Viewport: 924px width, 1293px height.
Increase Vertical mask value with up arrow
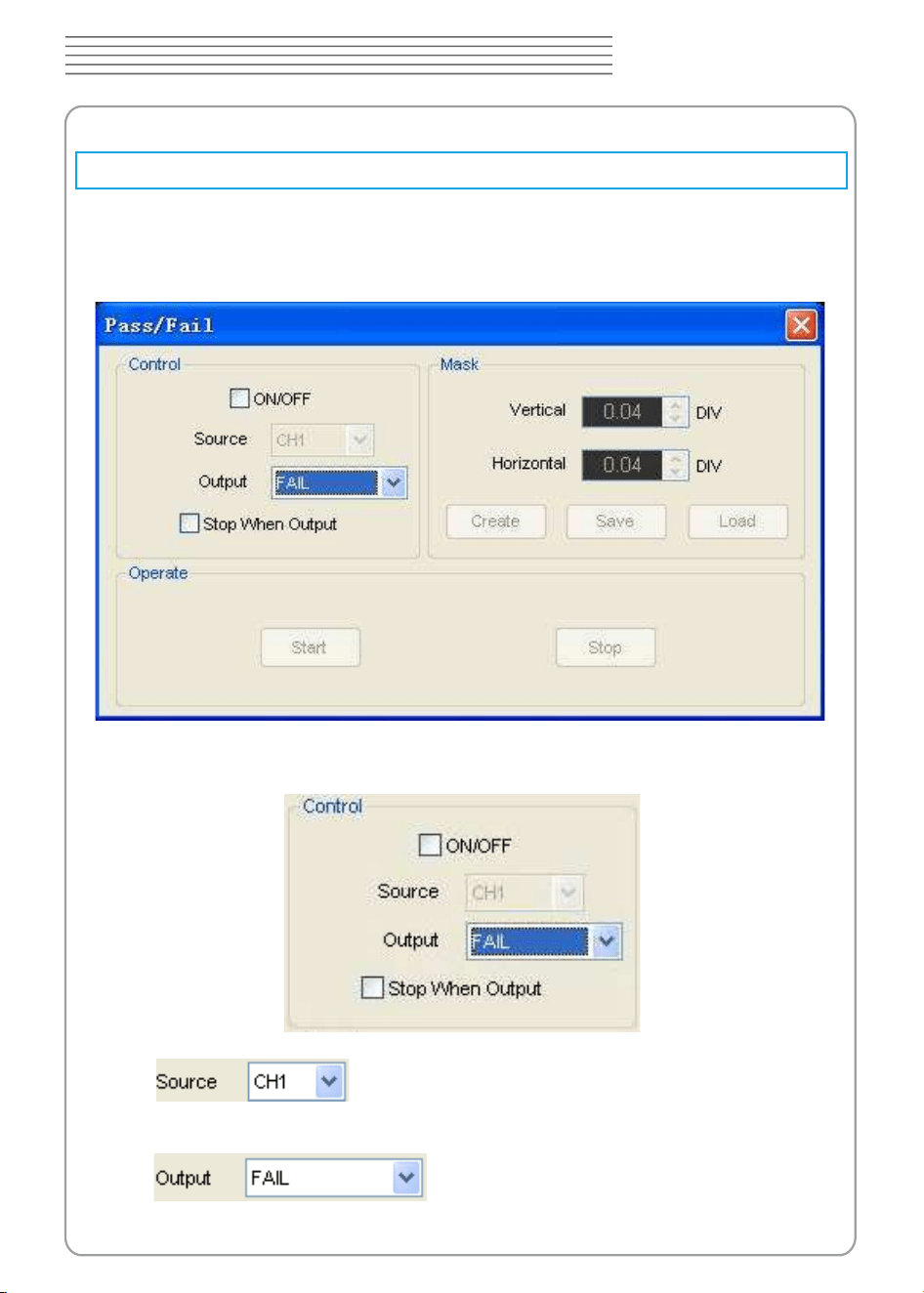676,404
